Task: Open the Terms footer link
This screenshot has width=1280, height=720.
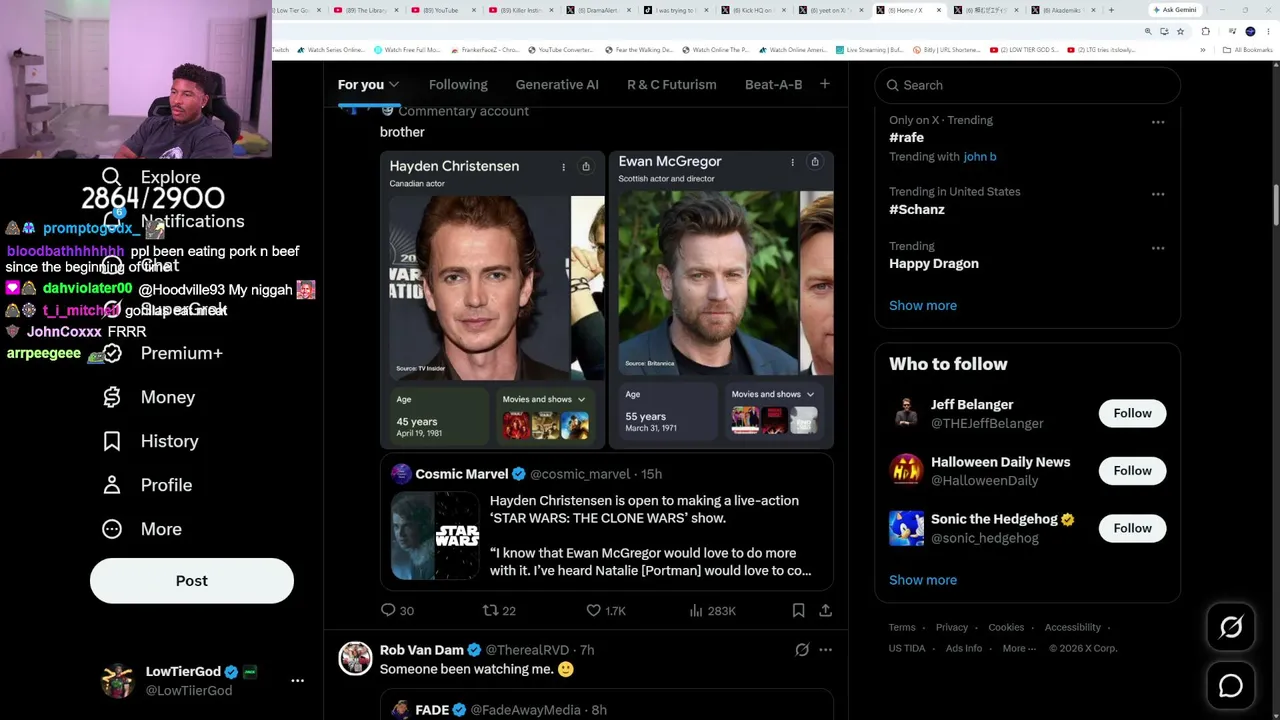Action: point(902,628)
